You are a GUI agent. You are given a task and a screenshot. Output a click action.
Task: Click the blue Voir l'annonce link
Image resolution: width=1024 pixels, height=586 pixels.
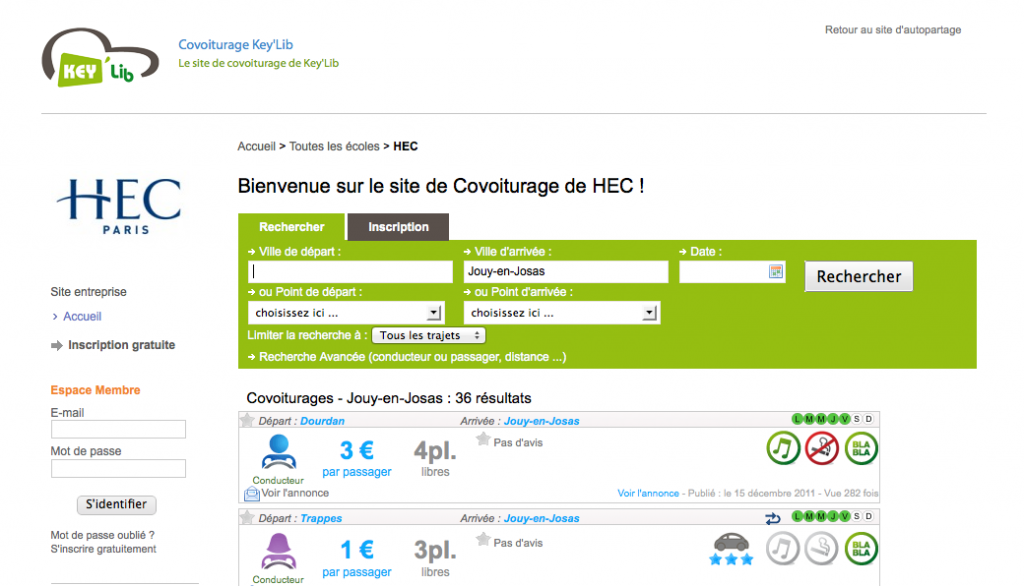648,493
